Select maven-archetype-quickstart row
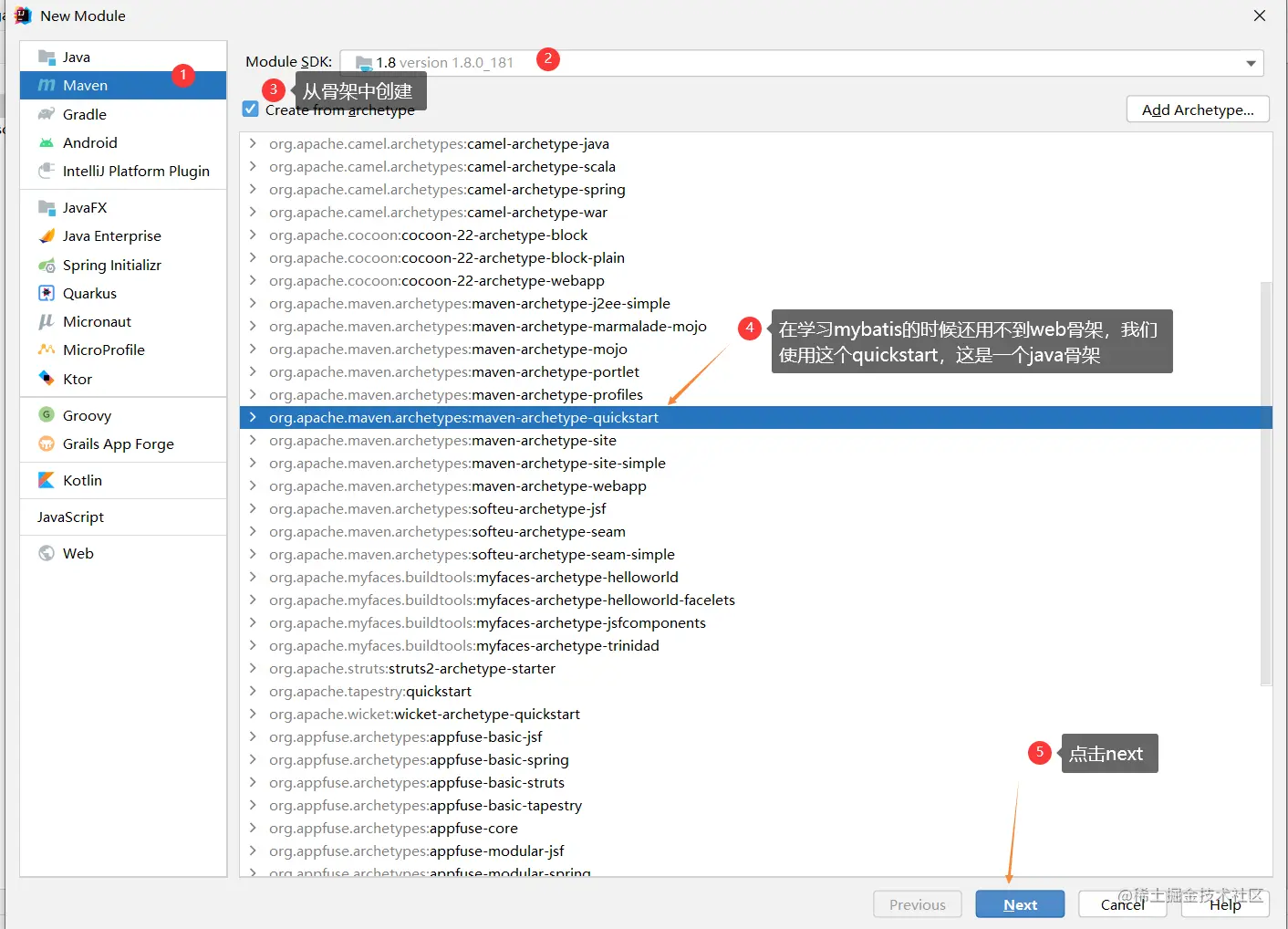Viewport: 1288px width, 929px height. click(755, 417)
